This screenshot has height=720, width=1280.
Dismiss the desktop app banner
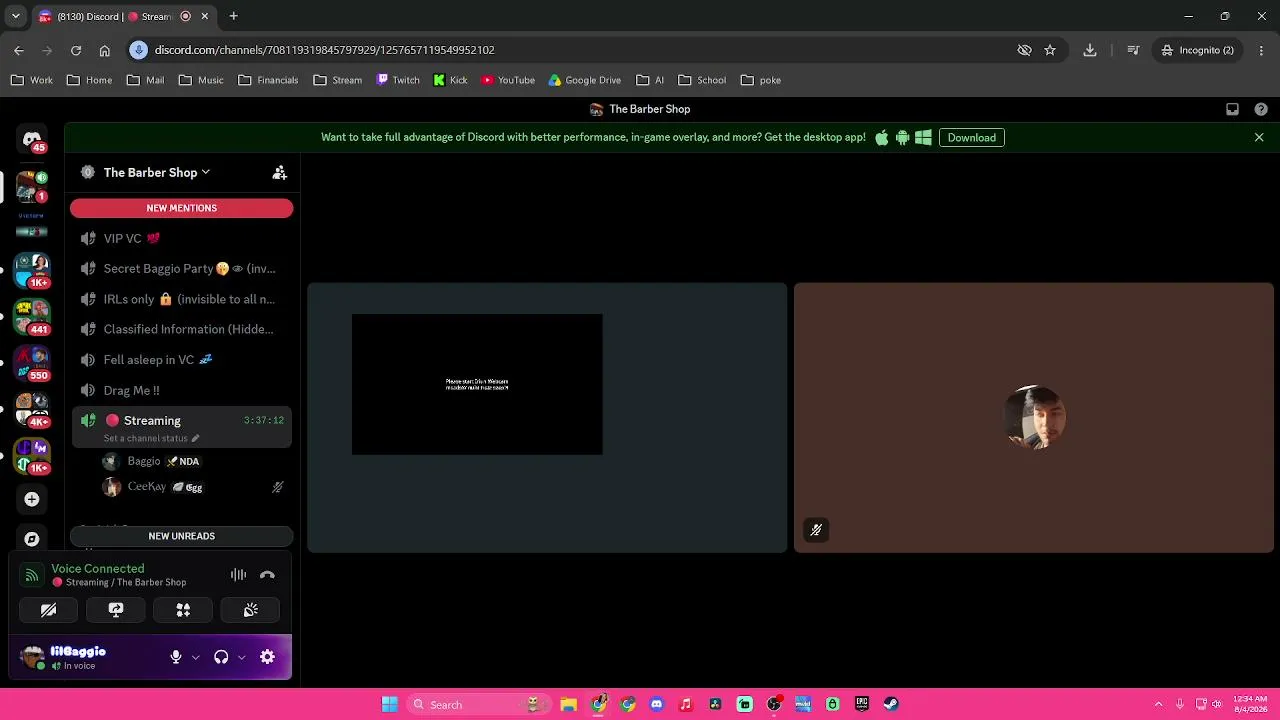coord(1259,138)
